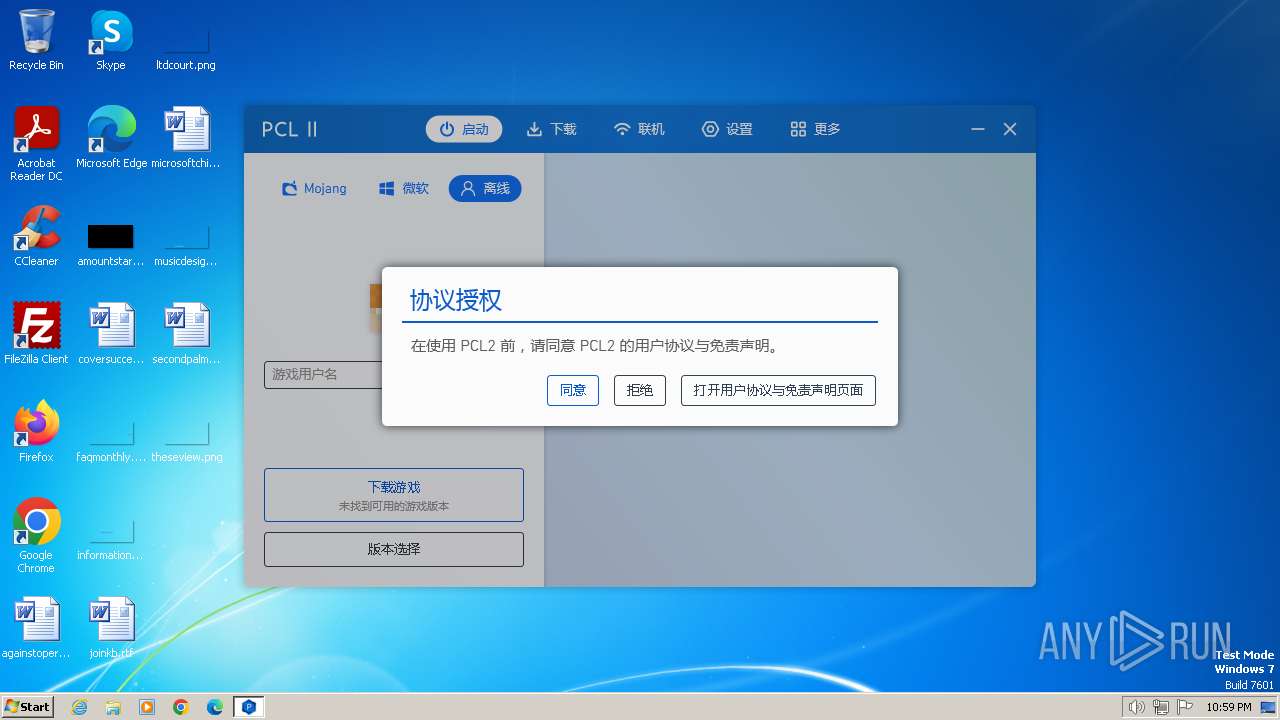The width and height of the screenshot is (1280, 720).
Task: Open network icon in system tray
Action: 1161,707
